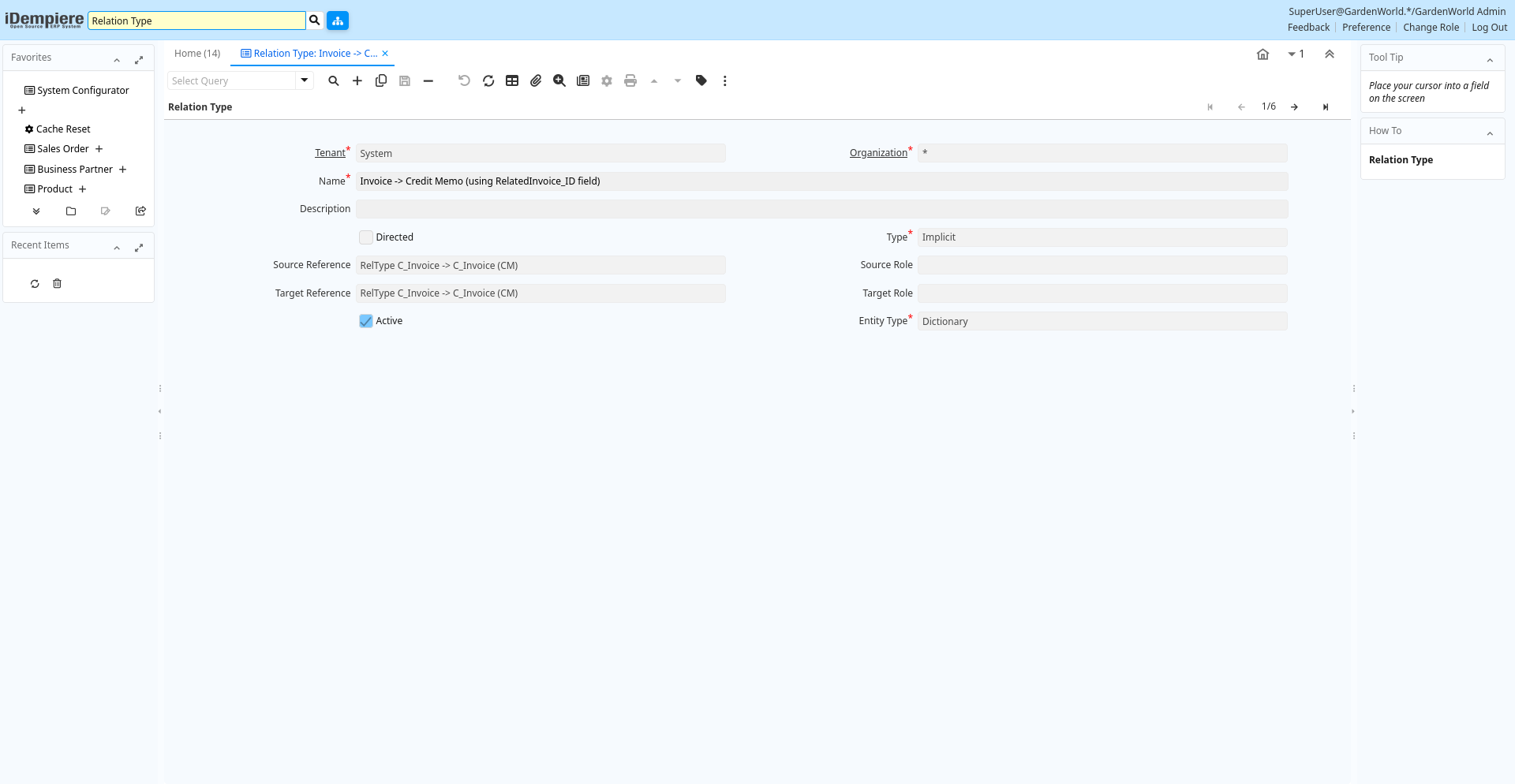Collapse the Tool Tip panel
Screen dimensions: 1515x784
point(1490,60)
